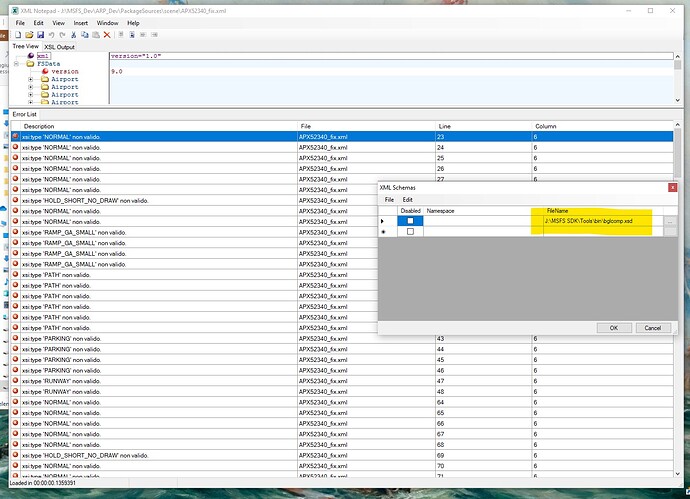This screenshot has width=690, height=499.
Task: Sort errors by the File column header
Action: (x=366, y=126)
